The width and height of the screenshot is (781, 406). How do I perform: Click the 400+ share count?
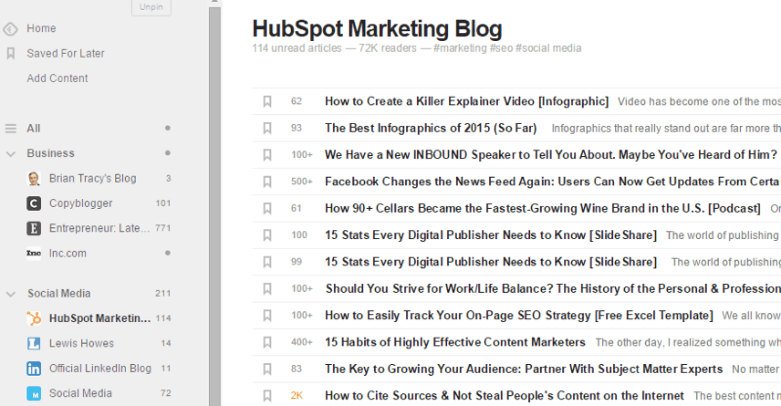click(x=302, y=342)
